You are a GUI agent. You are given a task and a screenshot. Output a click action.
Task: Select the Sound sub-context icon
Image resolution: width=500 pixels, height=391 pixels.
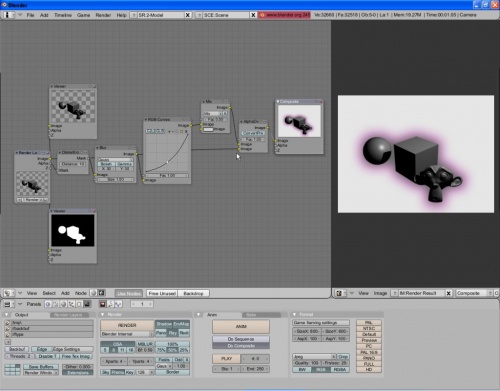[x=118, y=304]
